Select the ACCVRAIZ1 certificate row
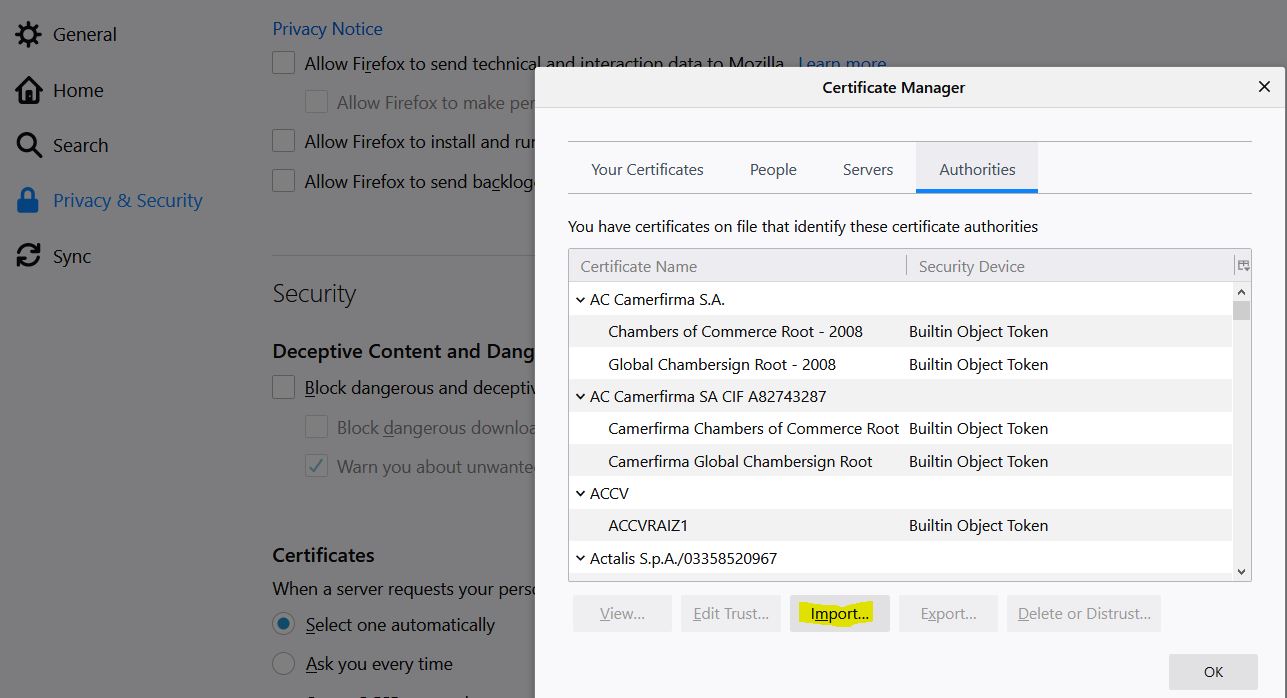 (648, 525)
